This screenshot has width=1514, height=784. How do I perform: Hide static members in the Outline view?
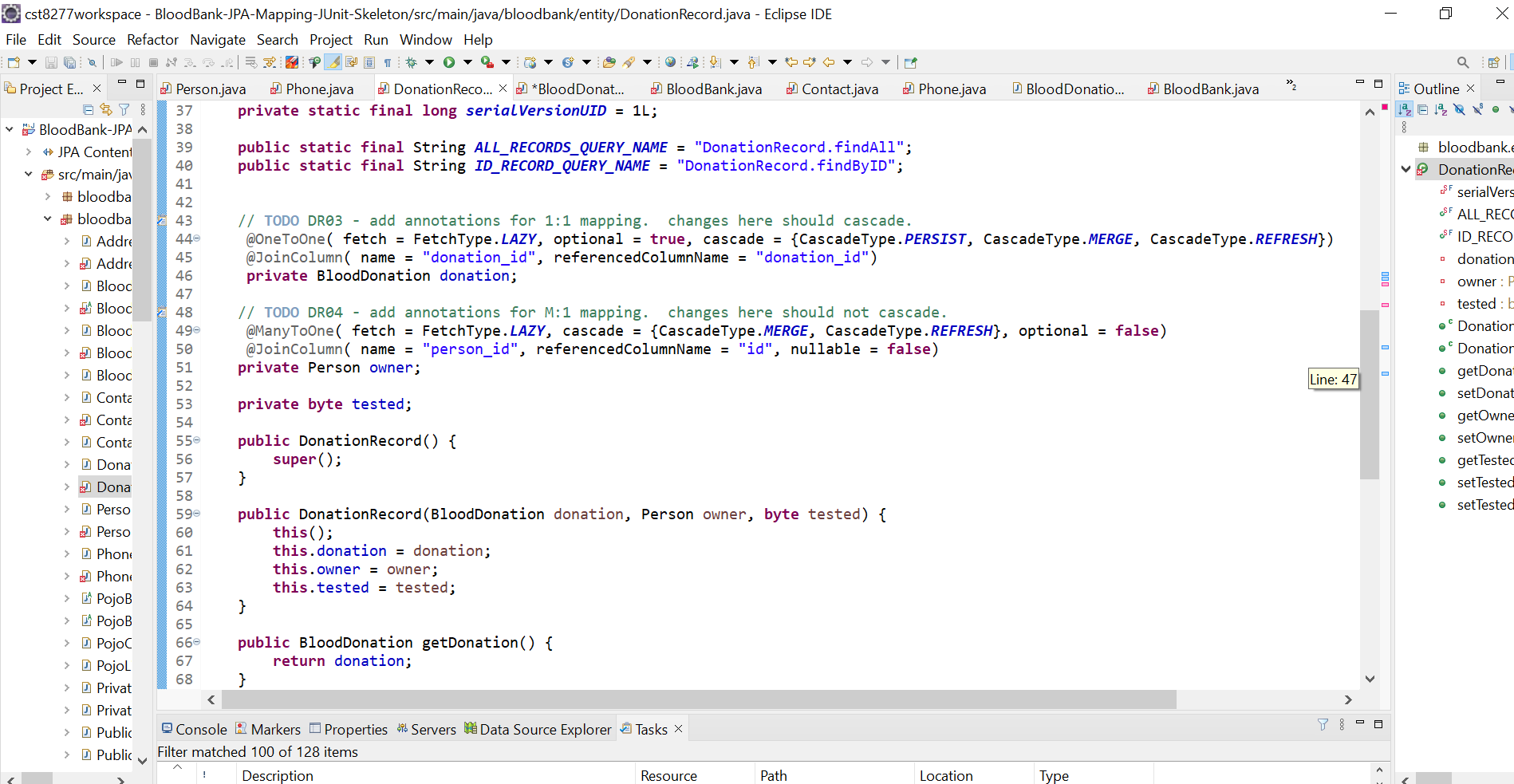pyautogui.click(x=1477, y=110)
